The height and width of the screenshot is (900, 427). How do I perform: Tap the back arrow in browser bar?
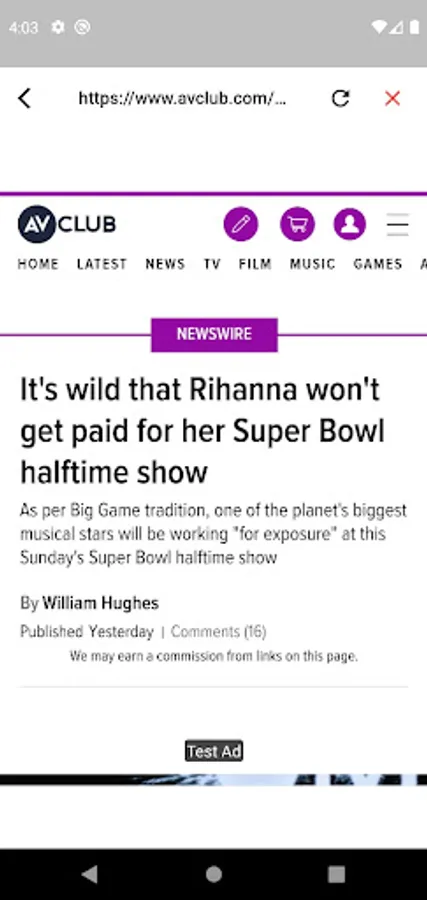pos(24,99)
